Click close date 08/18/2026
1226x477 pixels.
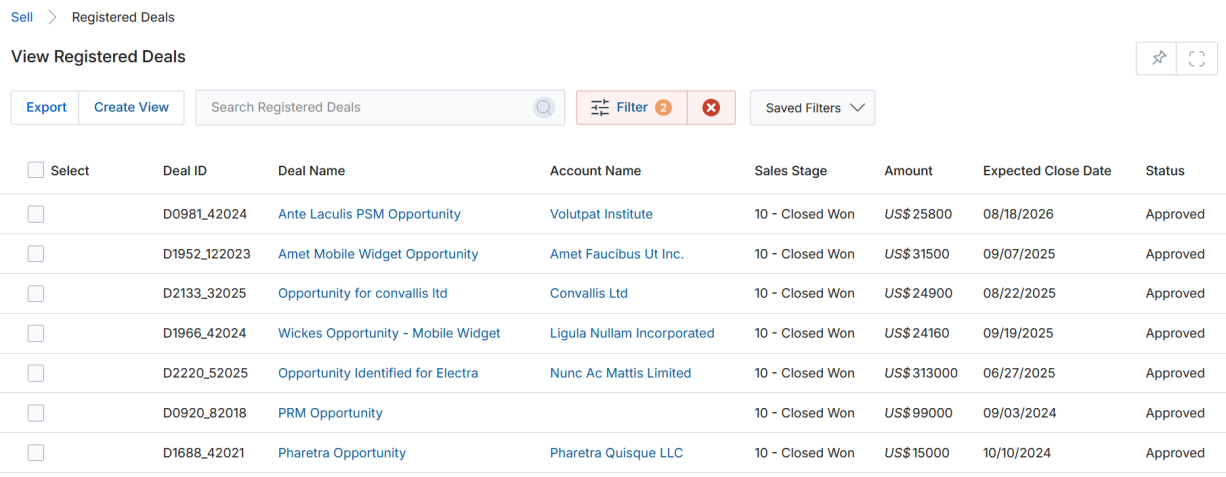1018,214
